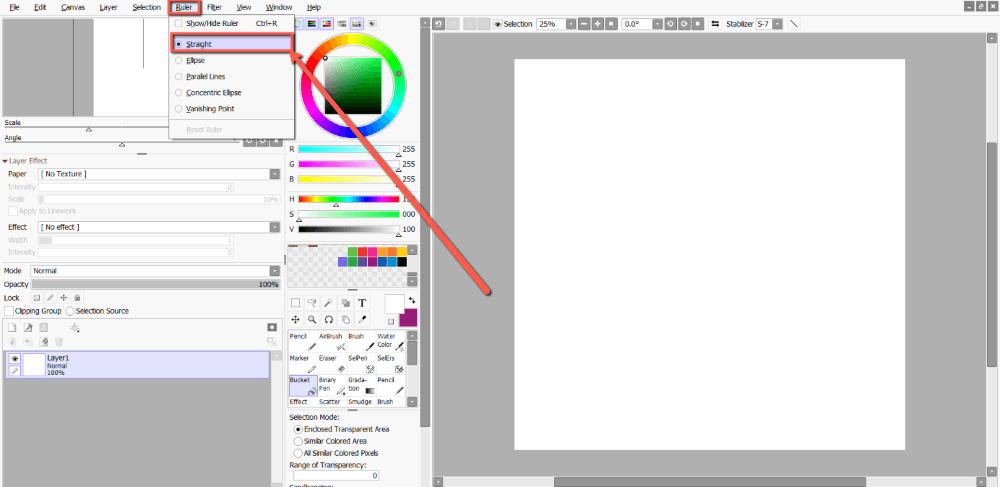Select the Rotate view tool
This screenshot has height=487, width=1000.
(x=329, y=319)
